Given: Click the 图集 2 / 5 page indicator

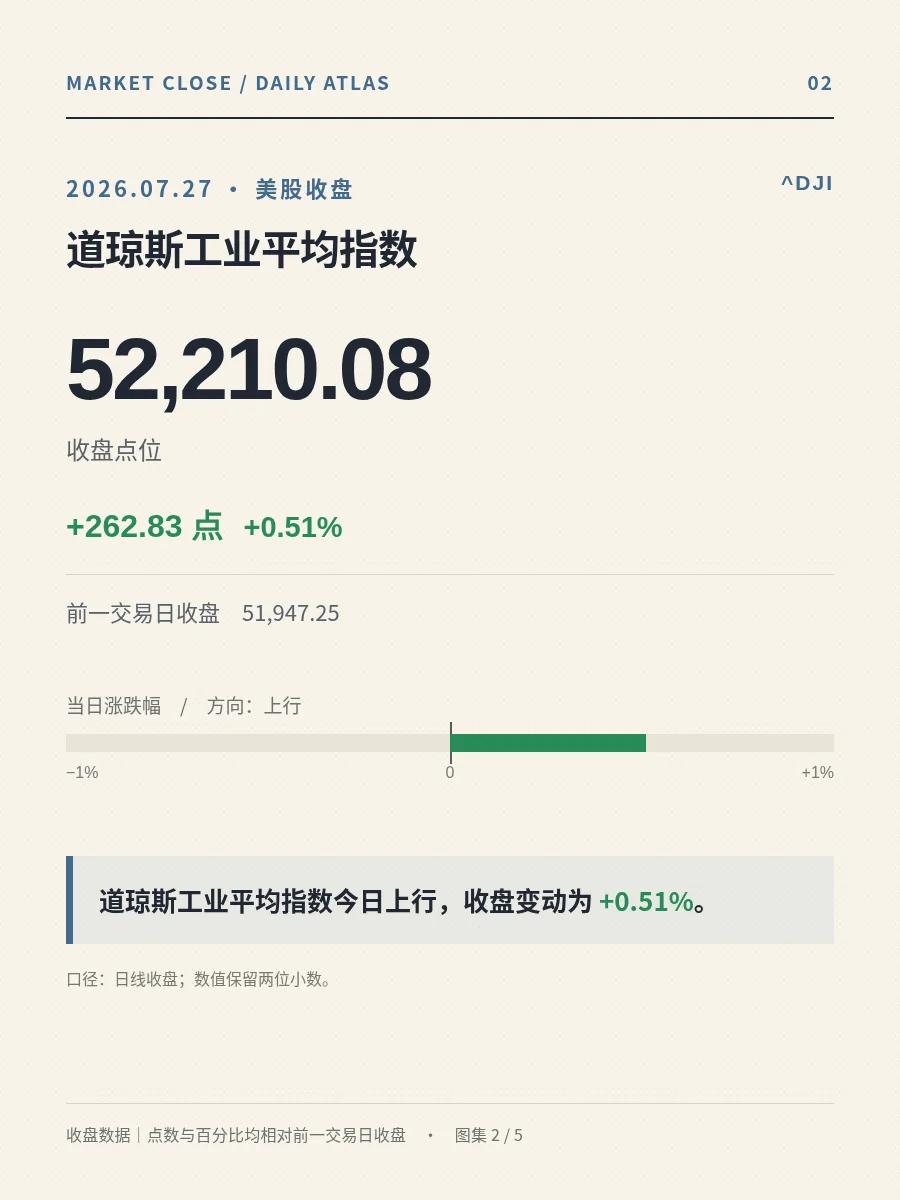Looking at the screenshot, I should tap(489, 1135).
